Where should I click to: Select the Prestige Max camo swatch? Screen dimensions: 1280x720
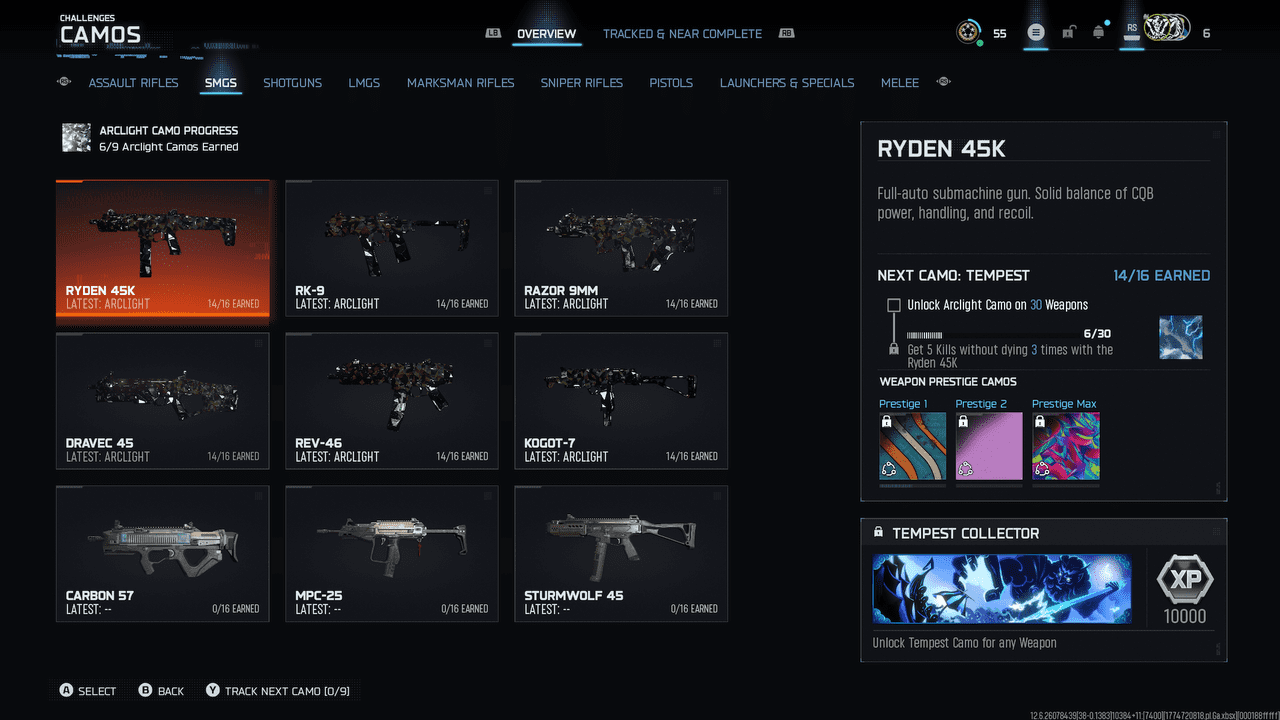tap(1065, 446)
